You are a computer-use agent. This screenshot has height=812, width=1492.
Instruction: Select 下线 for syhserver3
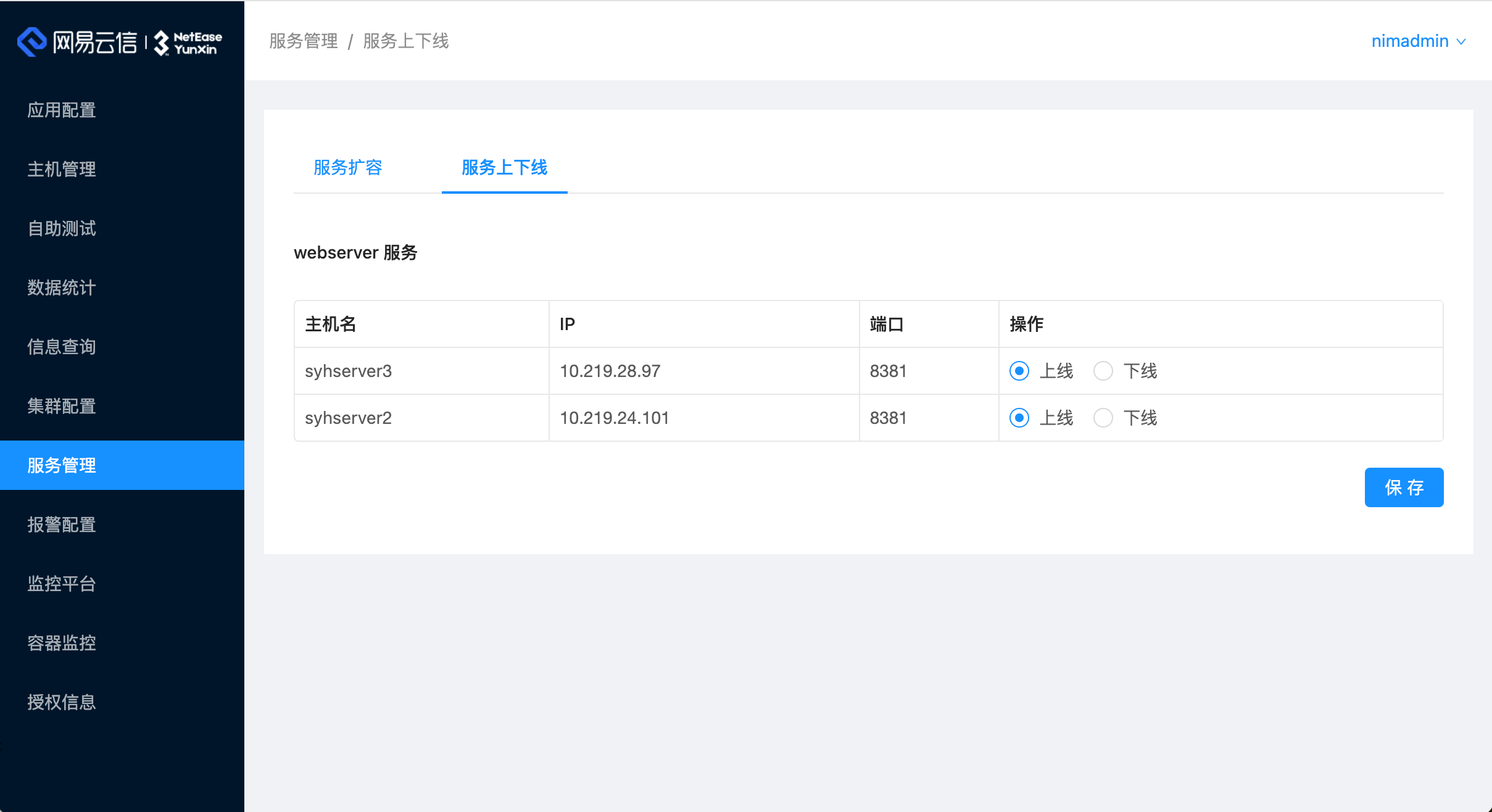(x=1104, y=371)
